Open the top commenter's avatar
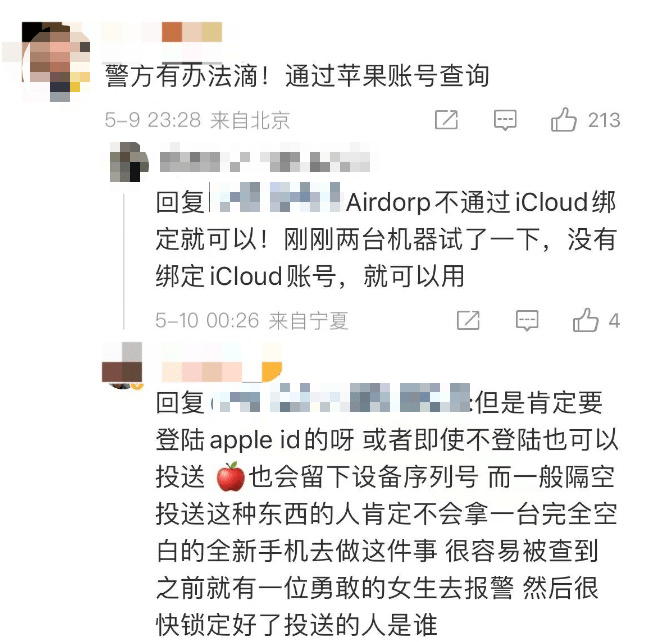Image resolution: width=646 pixels, height=642 pixels. click(x=56, y=61)
